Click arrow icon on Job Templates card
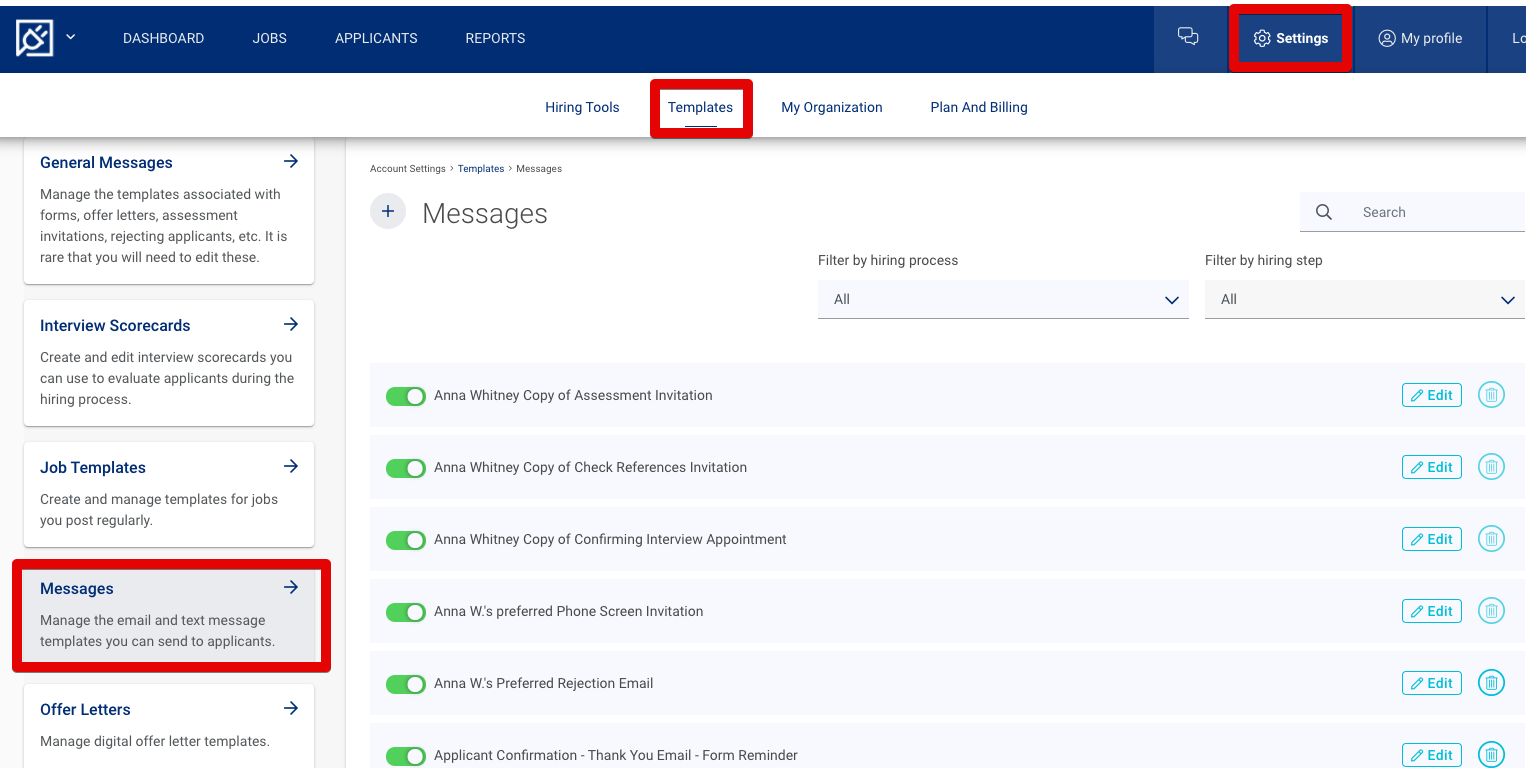 [291, 466]
